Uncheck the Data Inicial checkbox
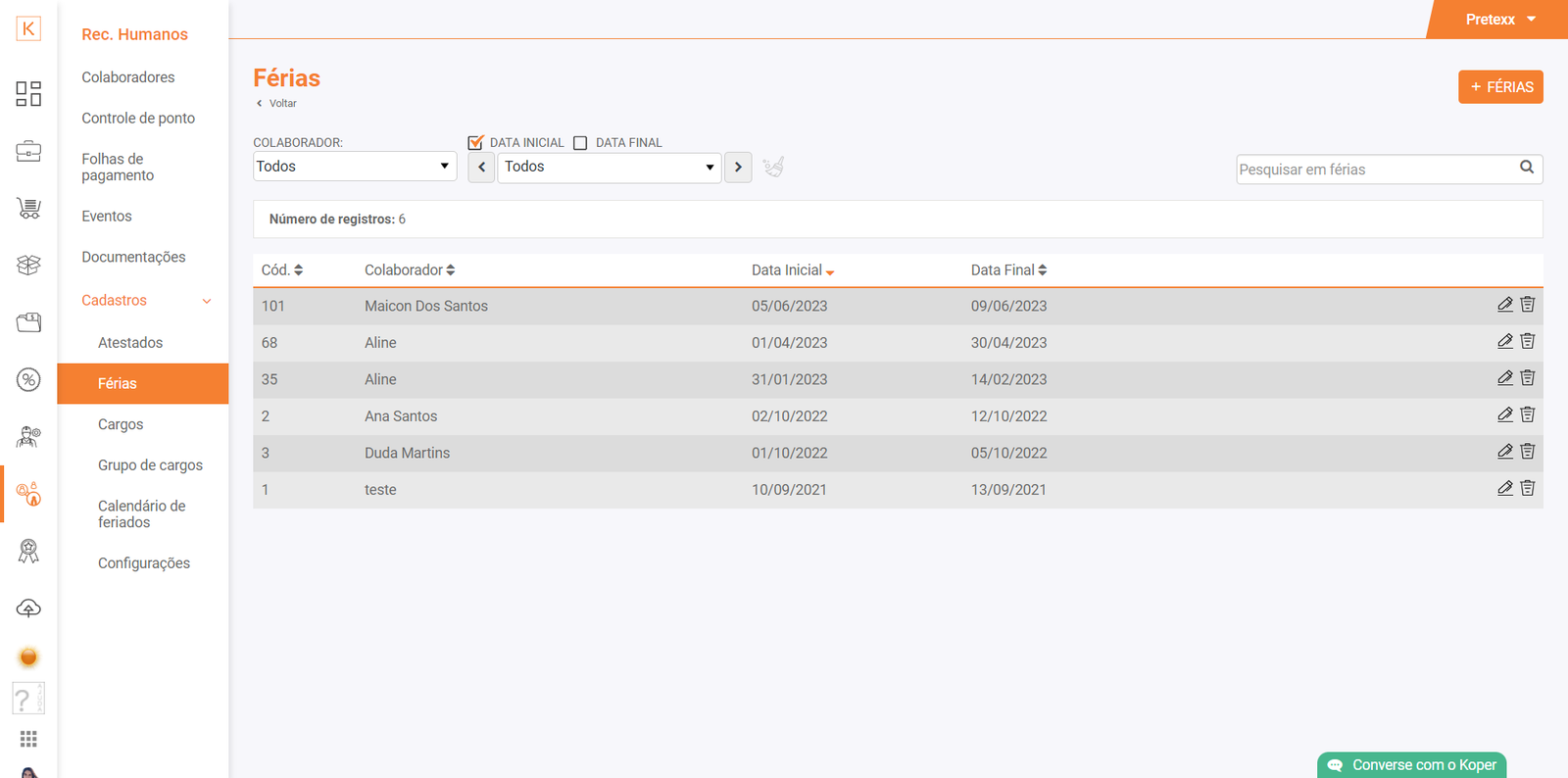The image size is (1568, 778). pyautogui.click(x=476, y=143)
